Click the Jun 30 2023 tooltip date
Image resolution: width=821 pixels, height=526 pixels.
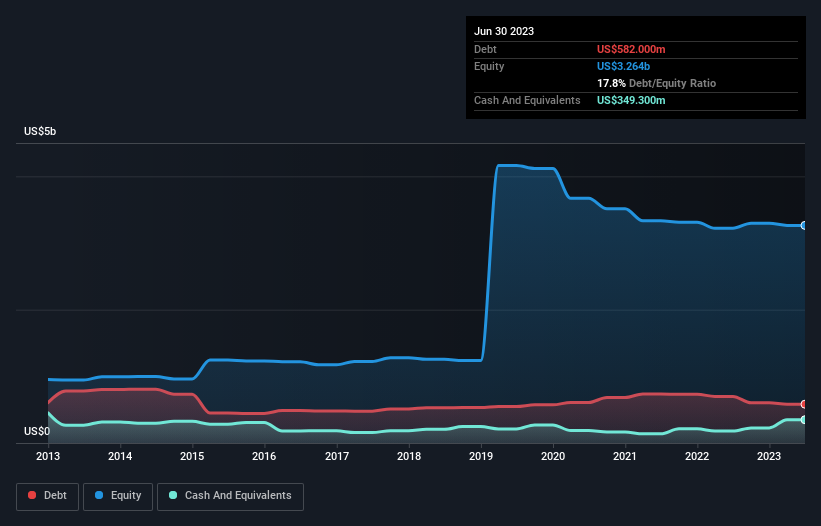(504, 31)
